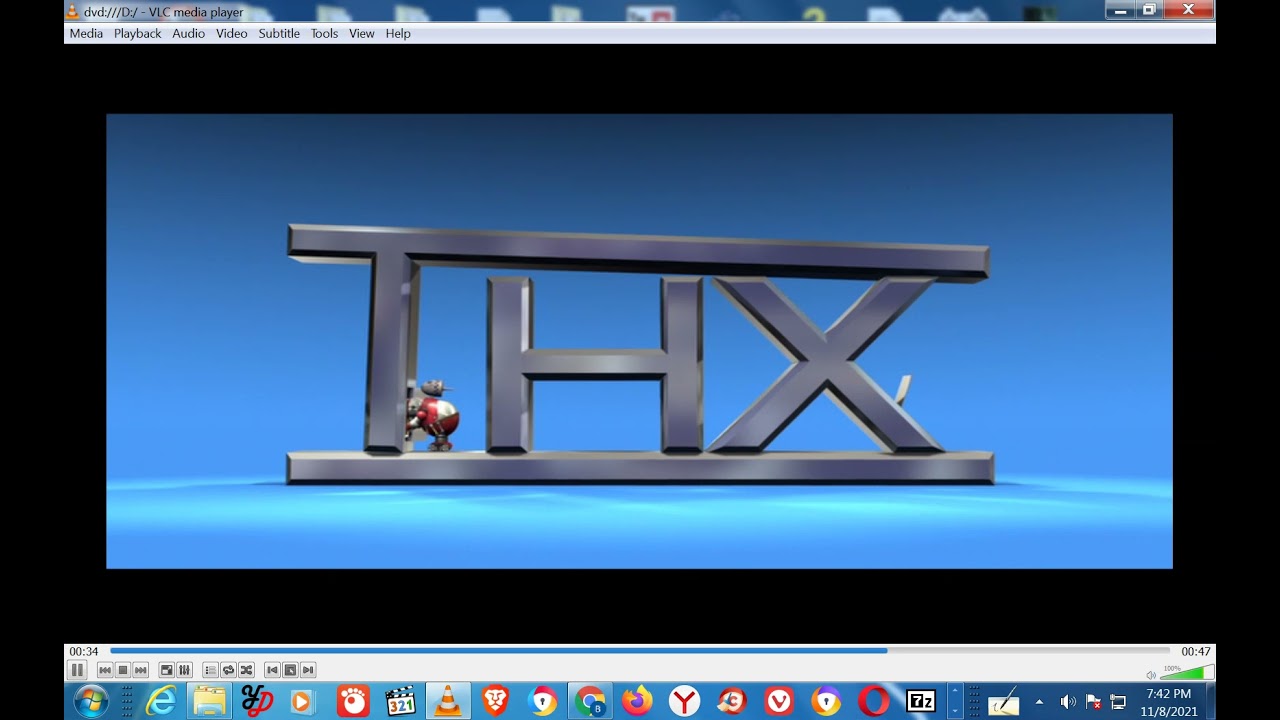Launch Windows Media Player from taskbar
The image size is (1280, 720).
coord(303,701)
